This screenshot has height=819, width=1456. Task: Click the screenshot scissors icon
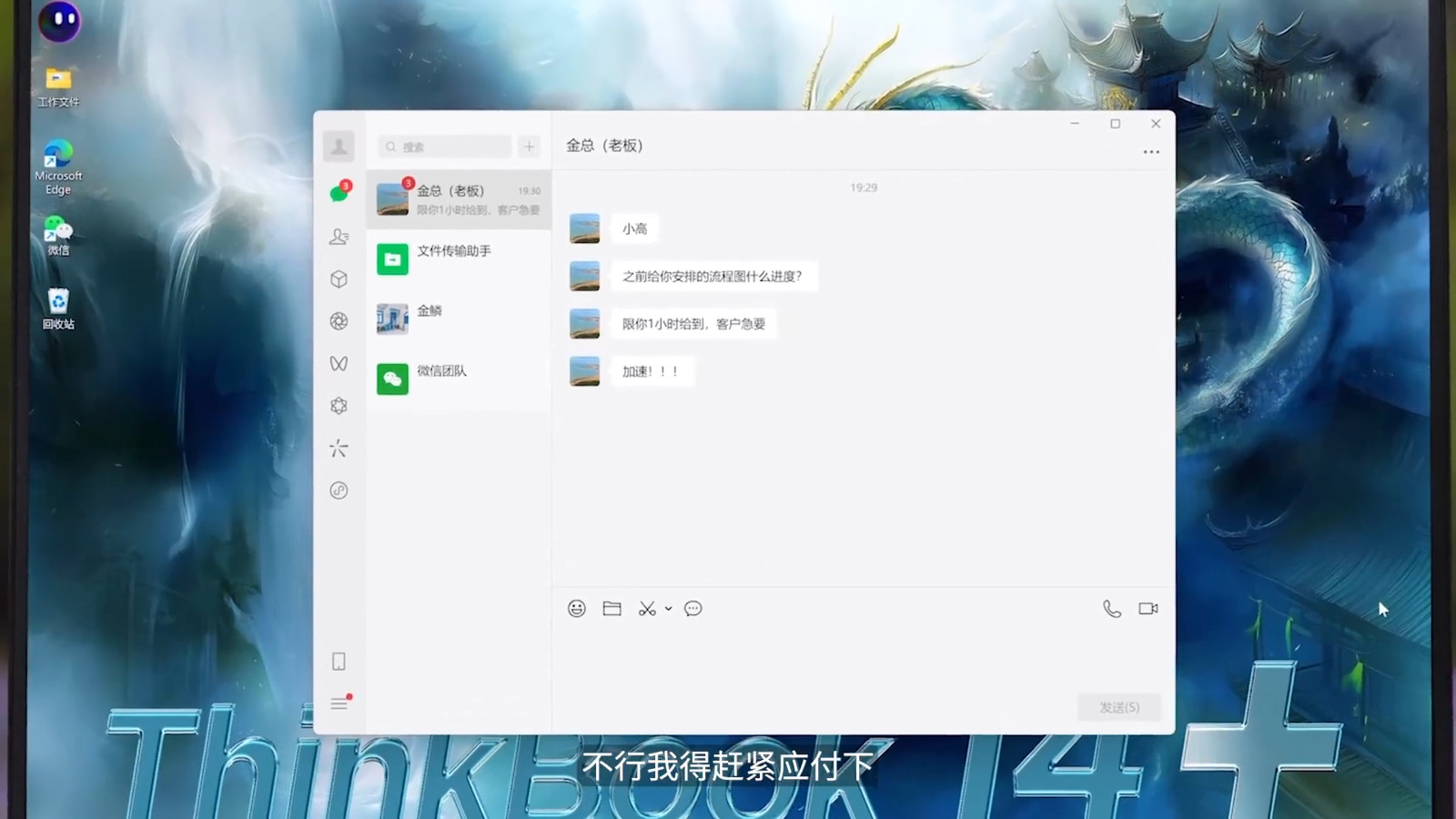tap(647, 609)
